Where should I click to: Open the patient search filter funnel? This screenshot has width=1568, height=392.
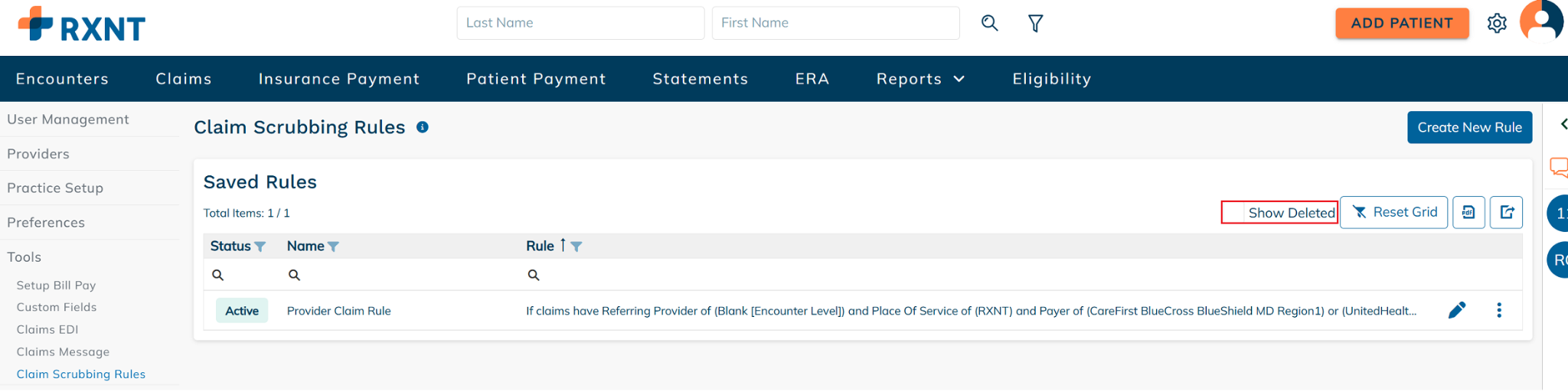[1035, 23]
